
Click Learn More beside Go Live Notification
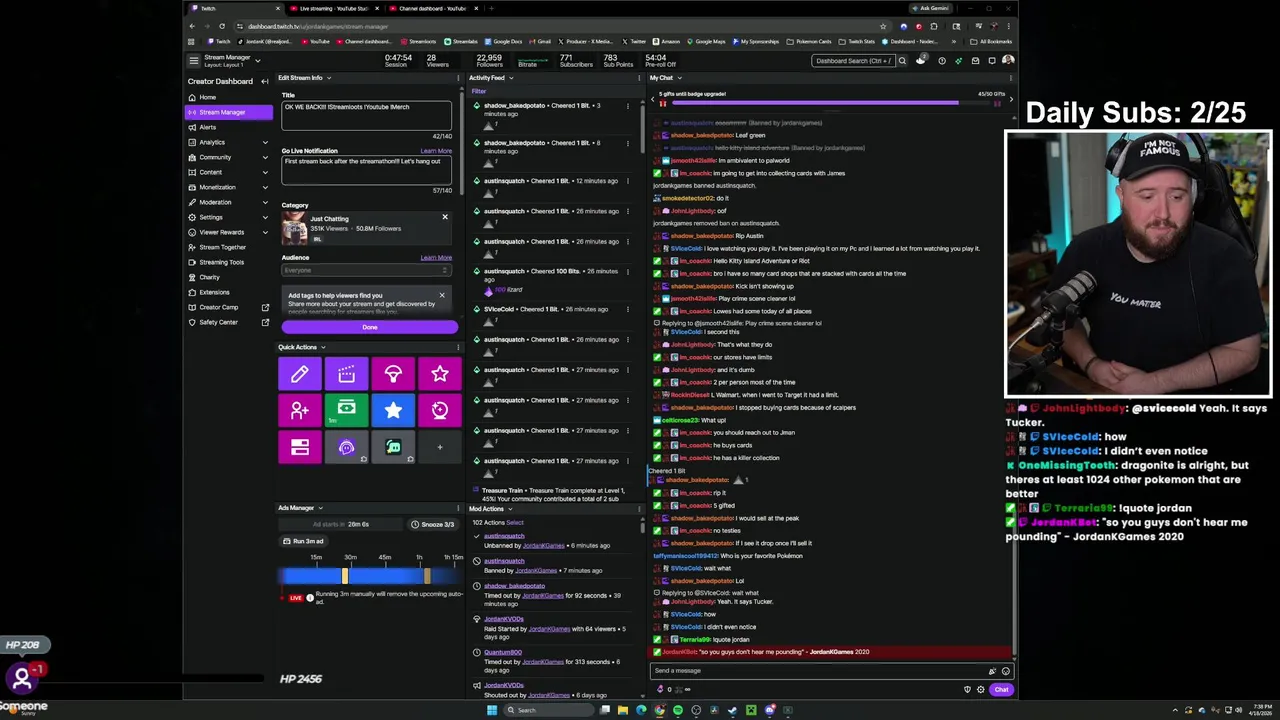436,151
